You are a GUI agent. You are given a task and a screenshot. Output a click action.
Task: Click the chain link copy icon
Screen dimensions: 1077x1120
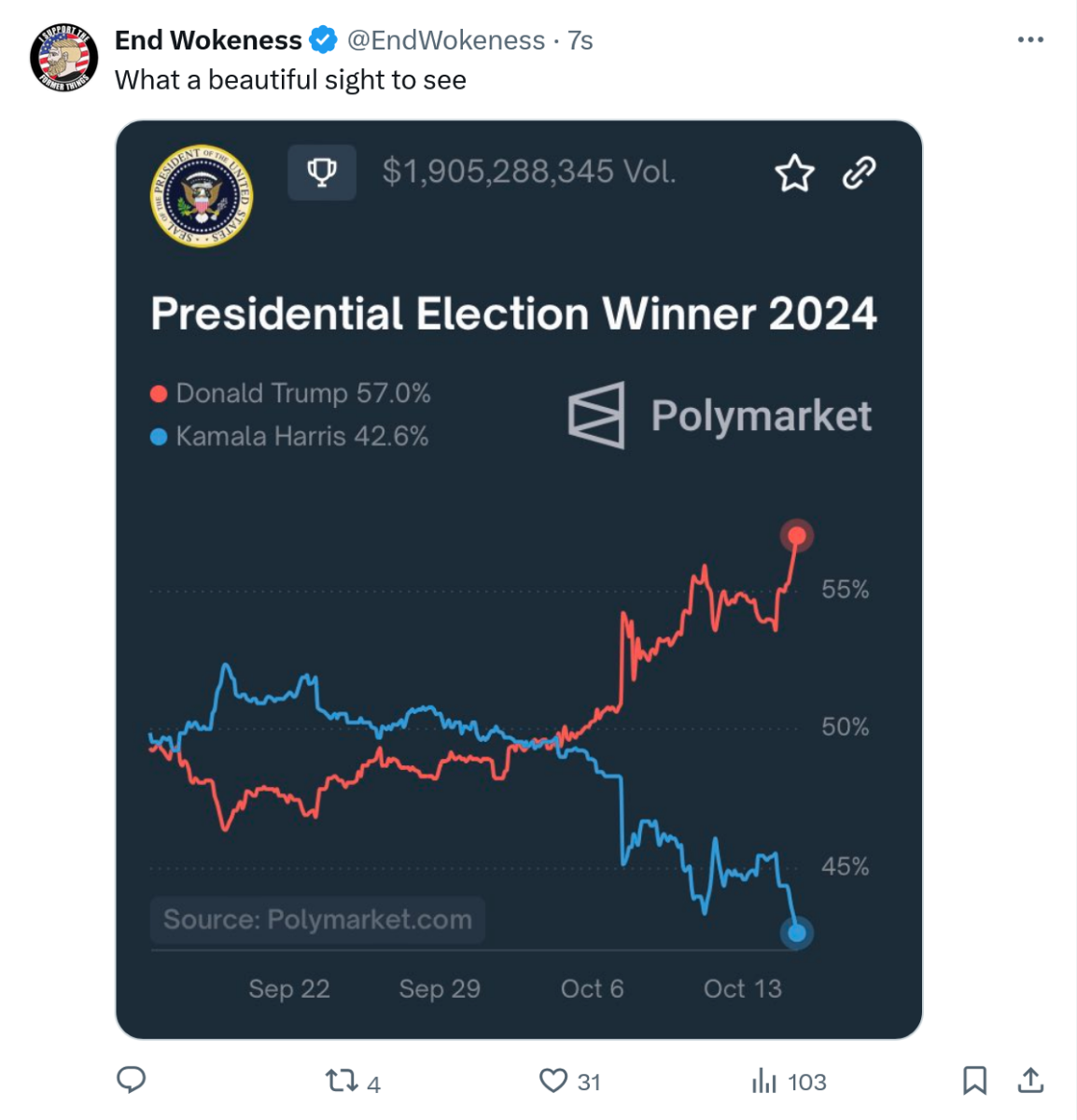(x=860, y=173)
